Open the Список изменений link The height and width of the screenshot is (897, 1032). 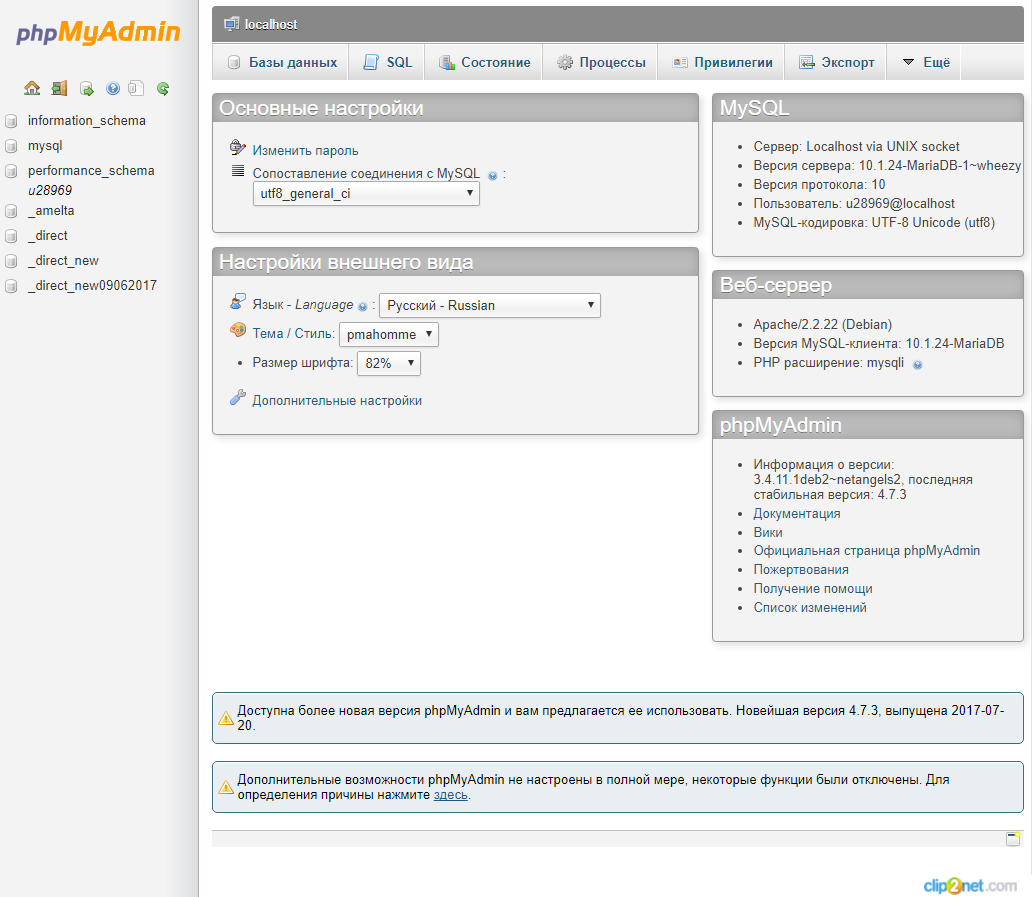(x=810, y=608)
